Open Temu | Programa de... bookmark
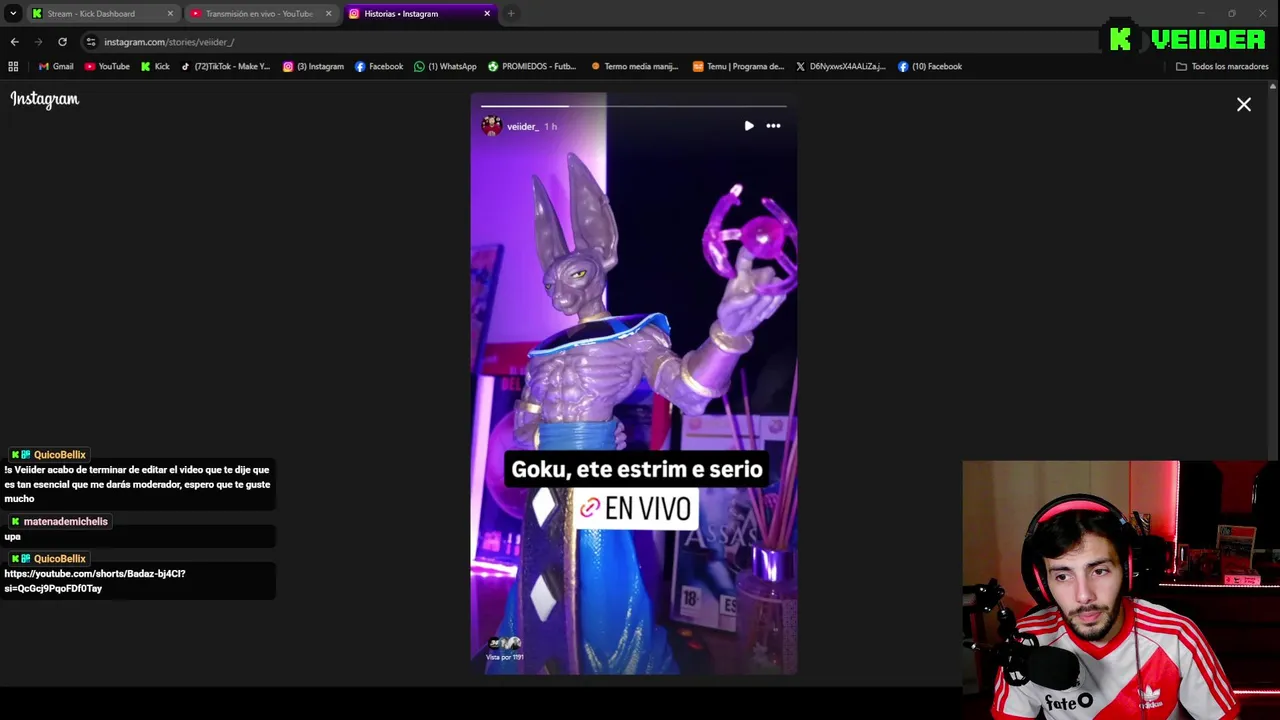 tap(739, 67)
